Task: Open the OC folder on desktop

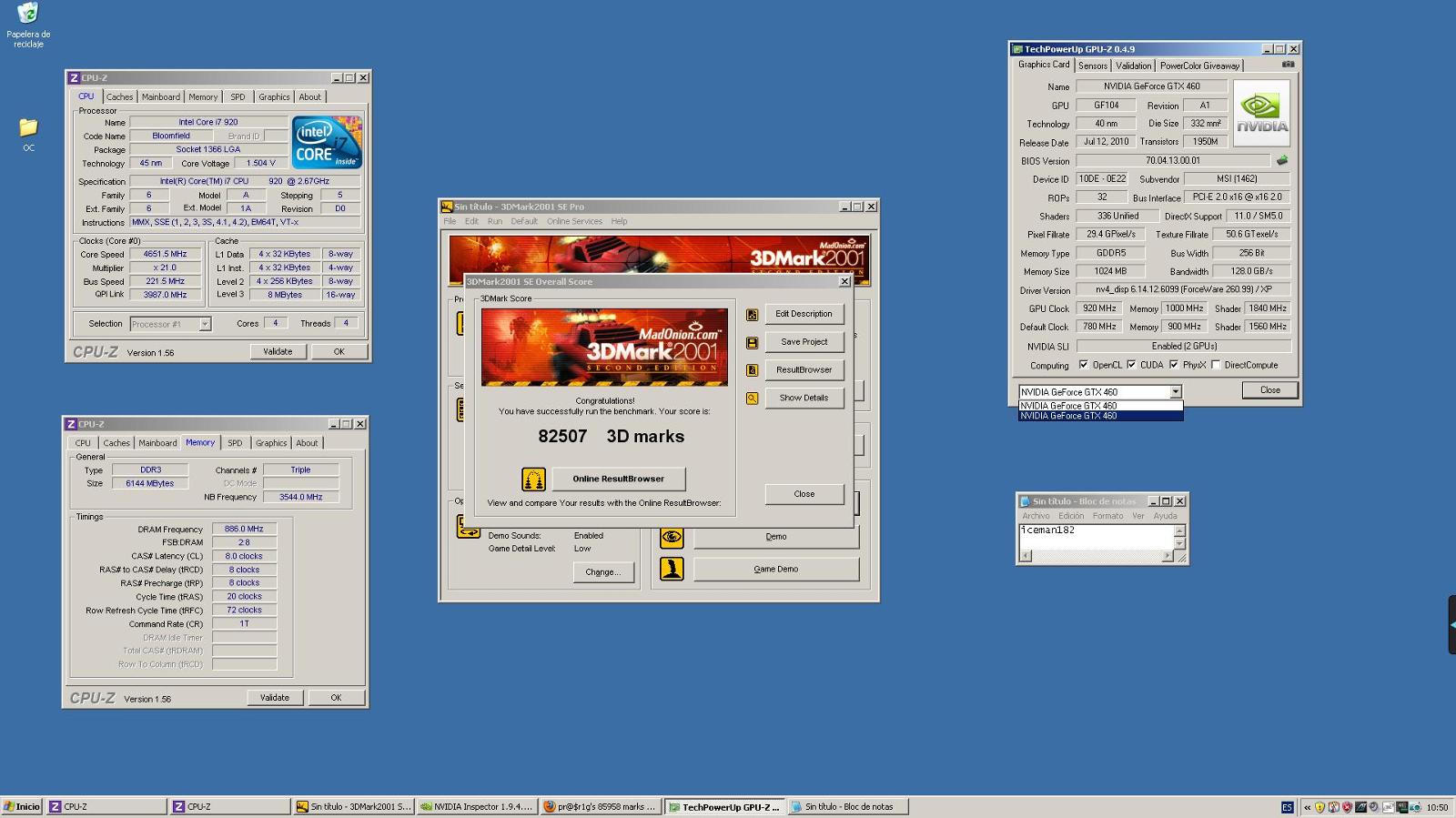Action: (28, 133)
